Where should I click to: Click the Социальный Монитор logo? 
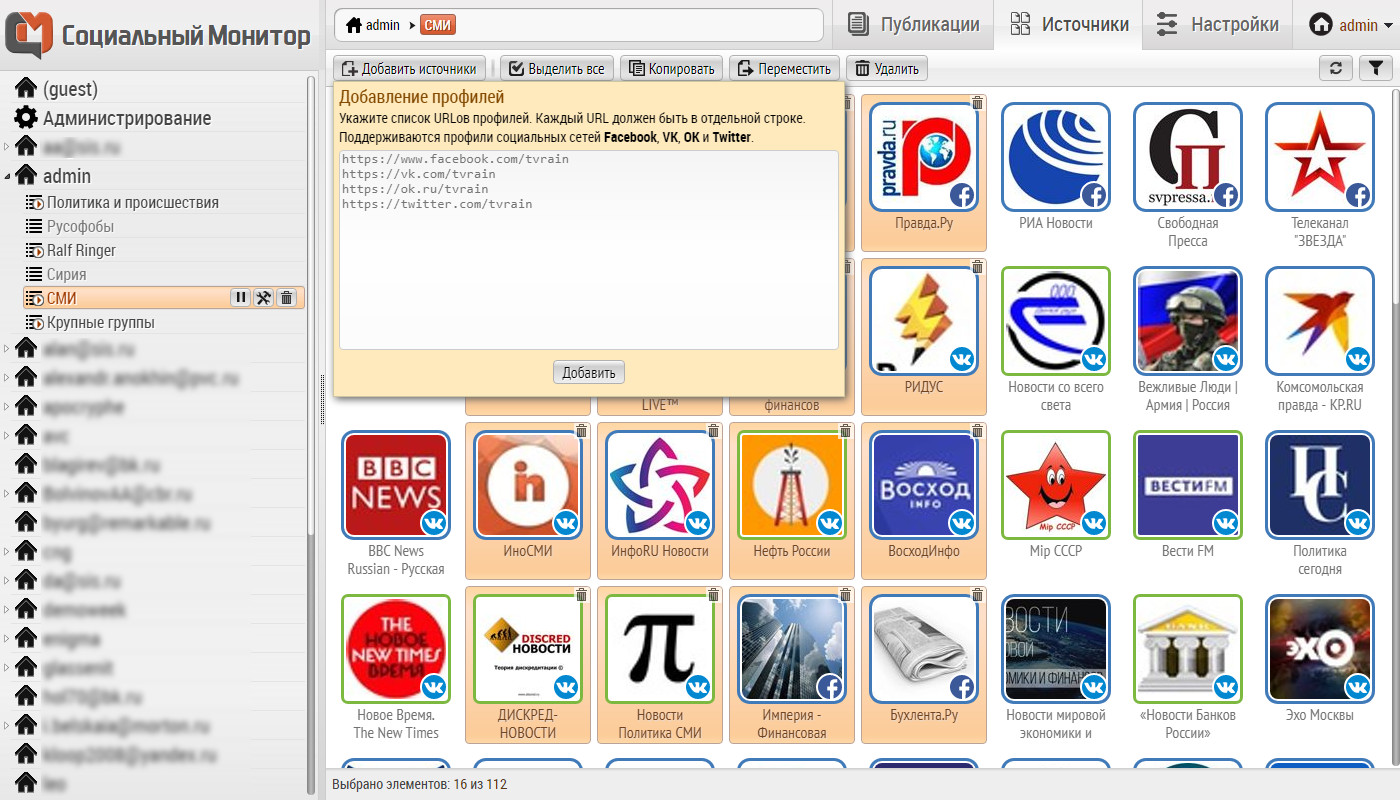[x=158, y=36]
